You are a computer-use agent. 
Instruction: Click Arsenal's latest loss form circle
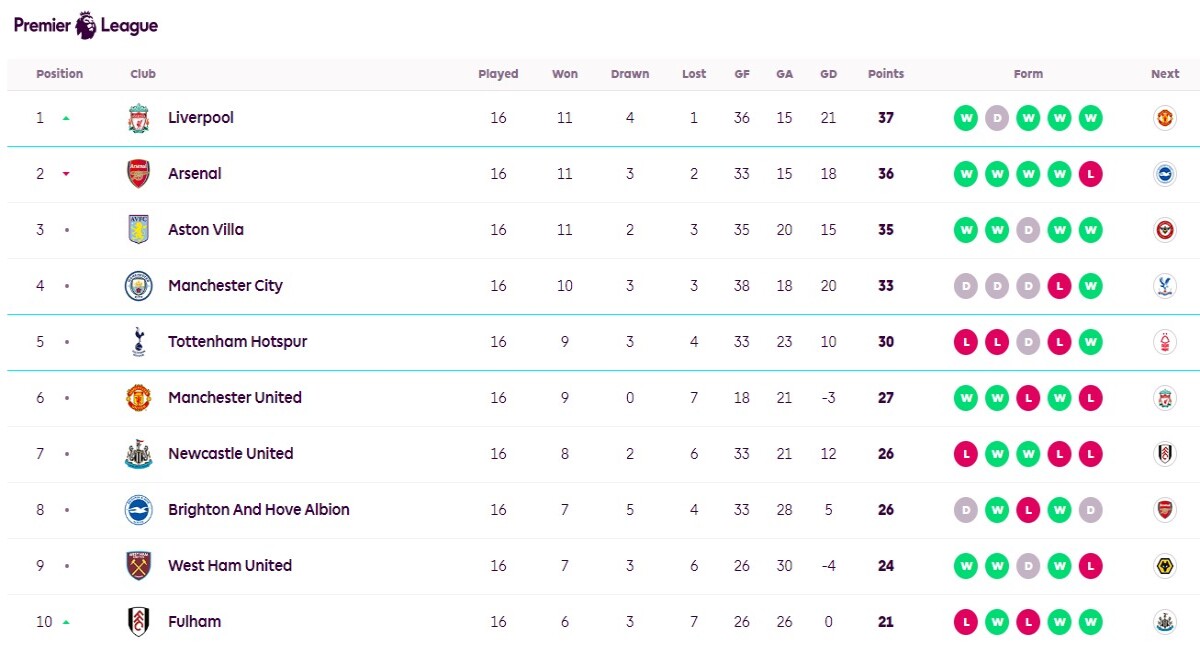1091,174
